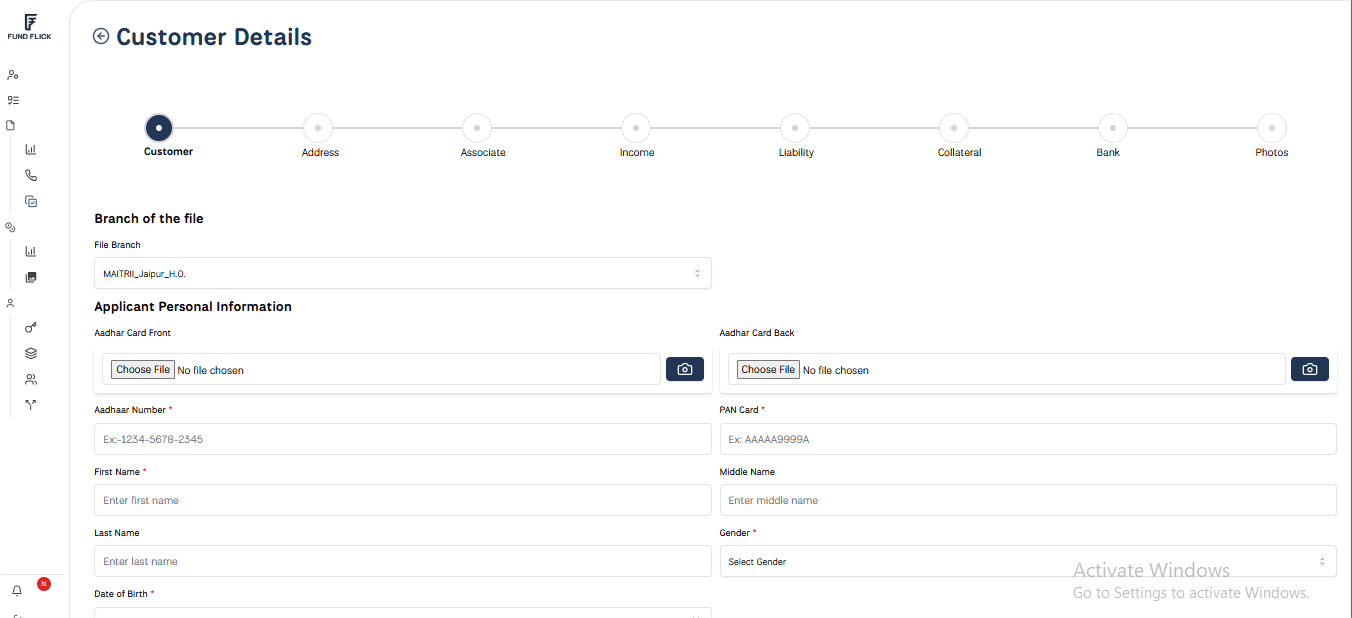Open the File Branch dropdown

click(x=403, y=273)
